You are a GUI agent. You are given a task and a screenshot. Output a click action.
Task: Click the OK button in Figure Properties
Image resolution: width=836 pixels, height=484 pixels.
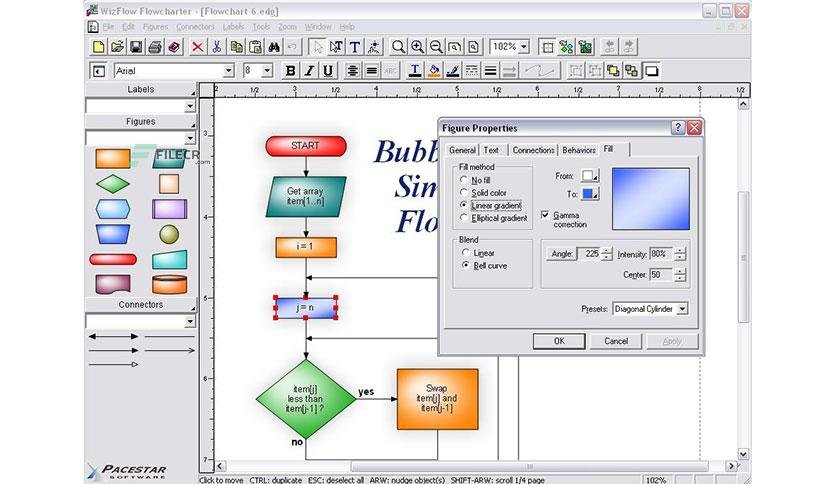(x=559, y=341)
